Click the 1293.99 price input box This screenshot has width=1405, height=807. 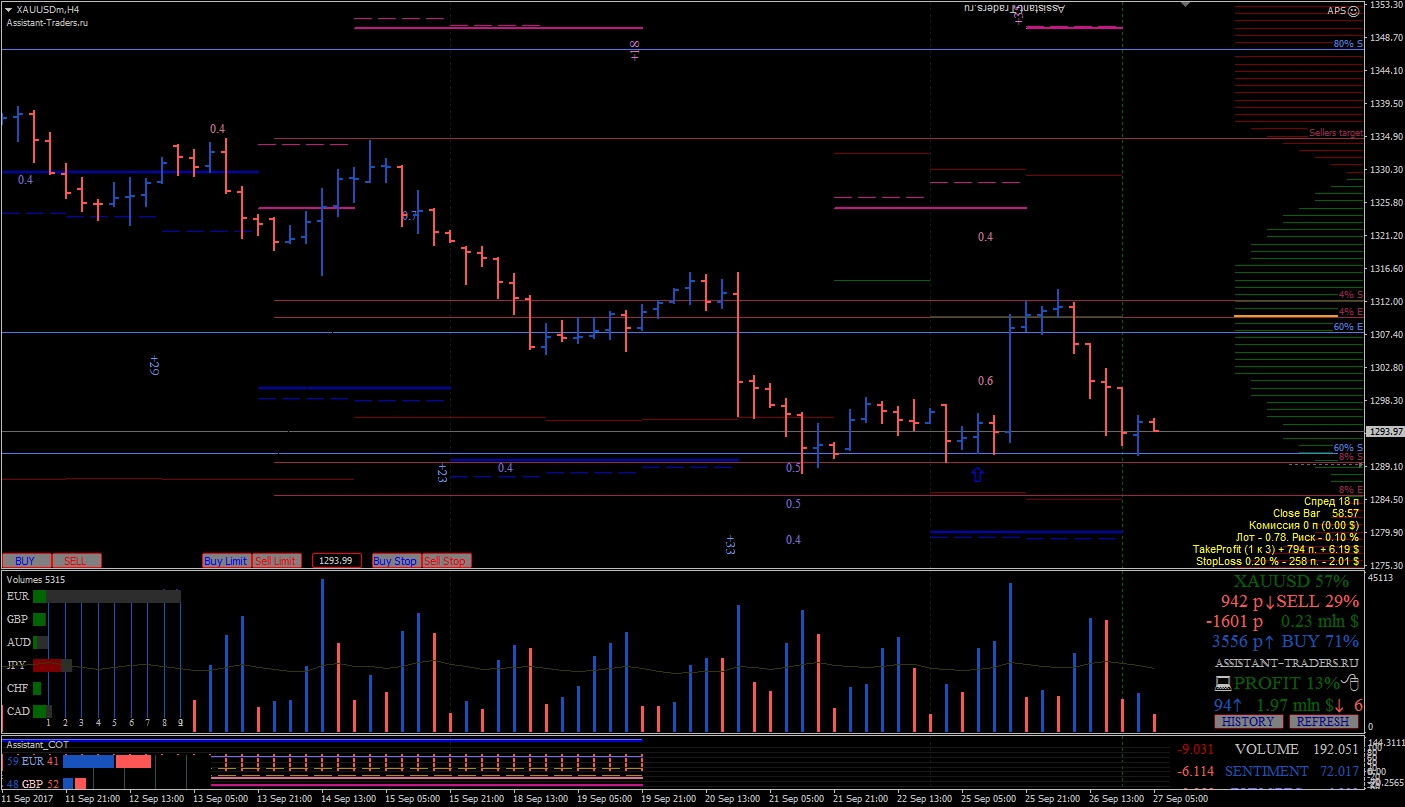click(x=336, y=561)
